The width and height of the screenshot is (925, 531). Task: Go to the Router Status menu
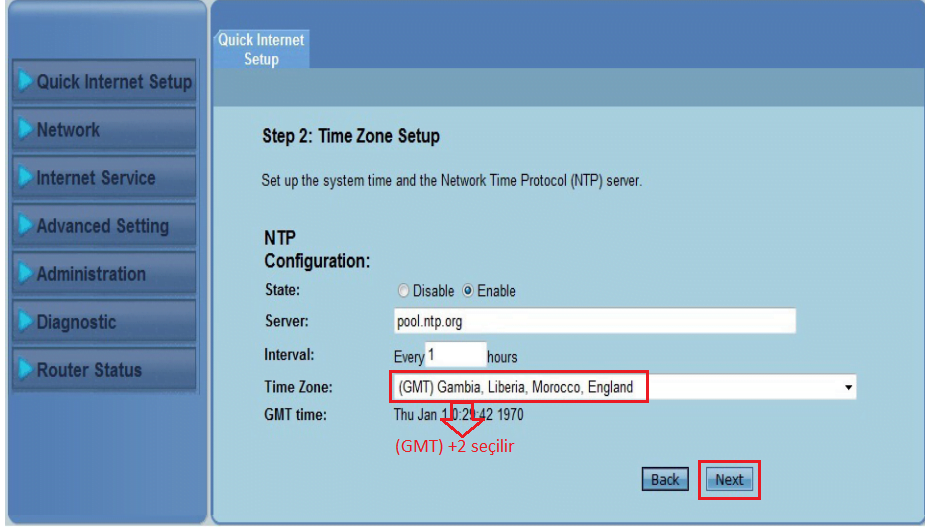tap(104, 370)
